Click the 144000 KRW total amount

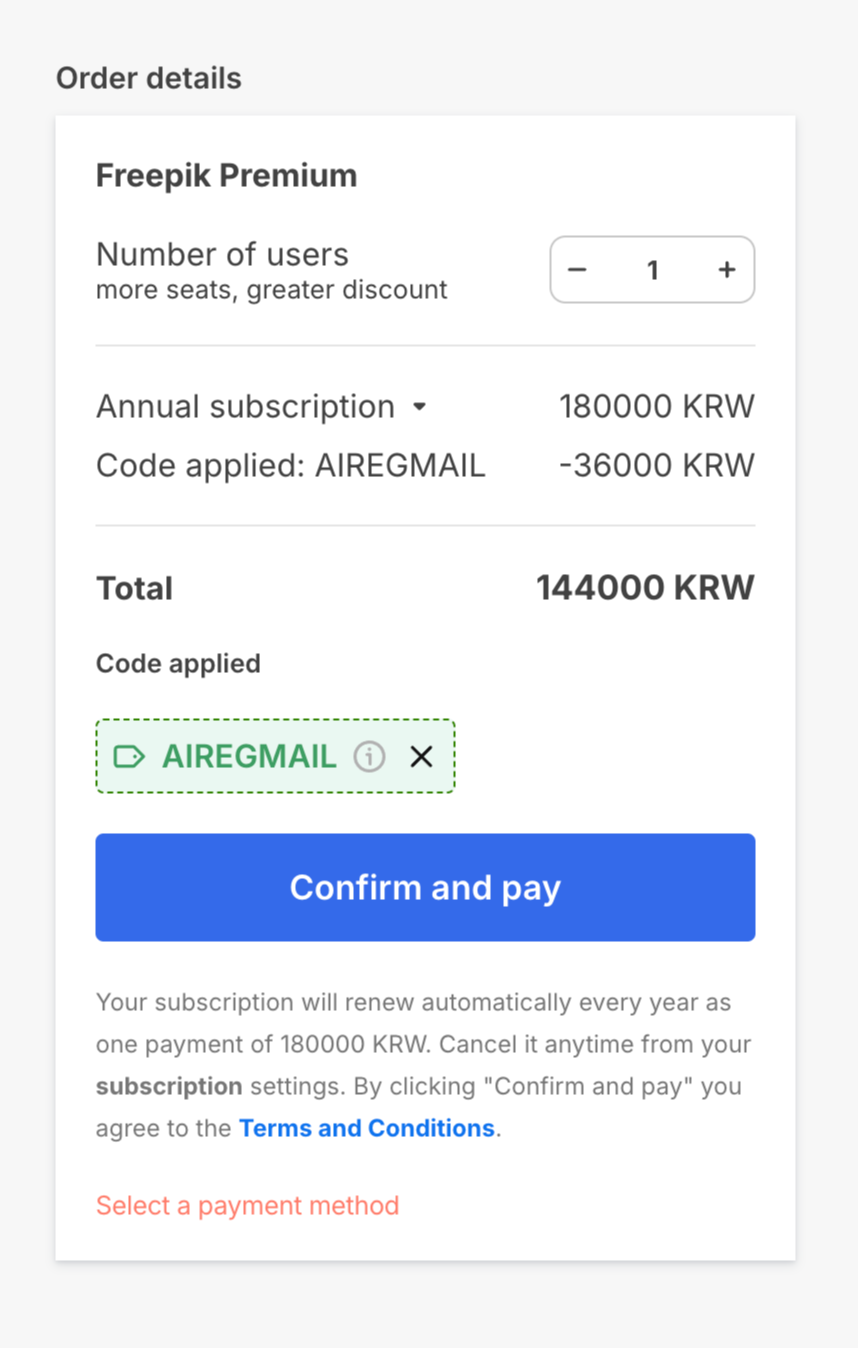(x=645, y=587)
